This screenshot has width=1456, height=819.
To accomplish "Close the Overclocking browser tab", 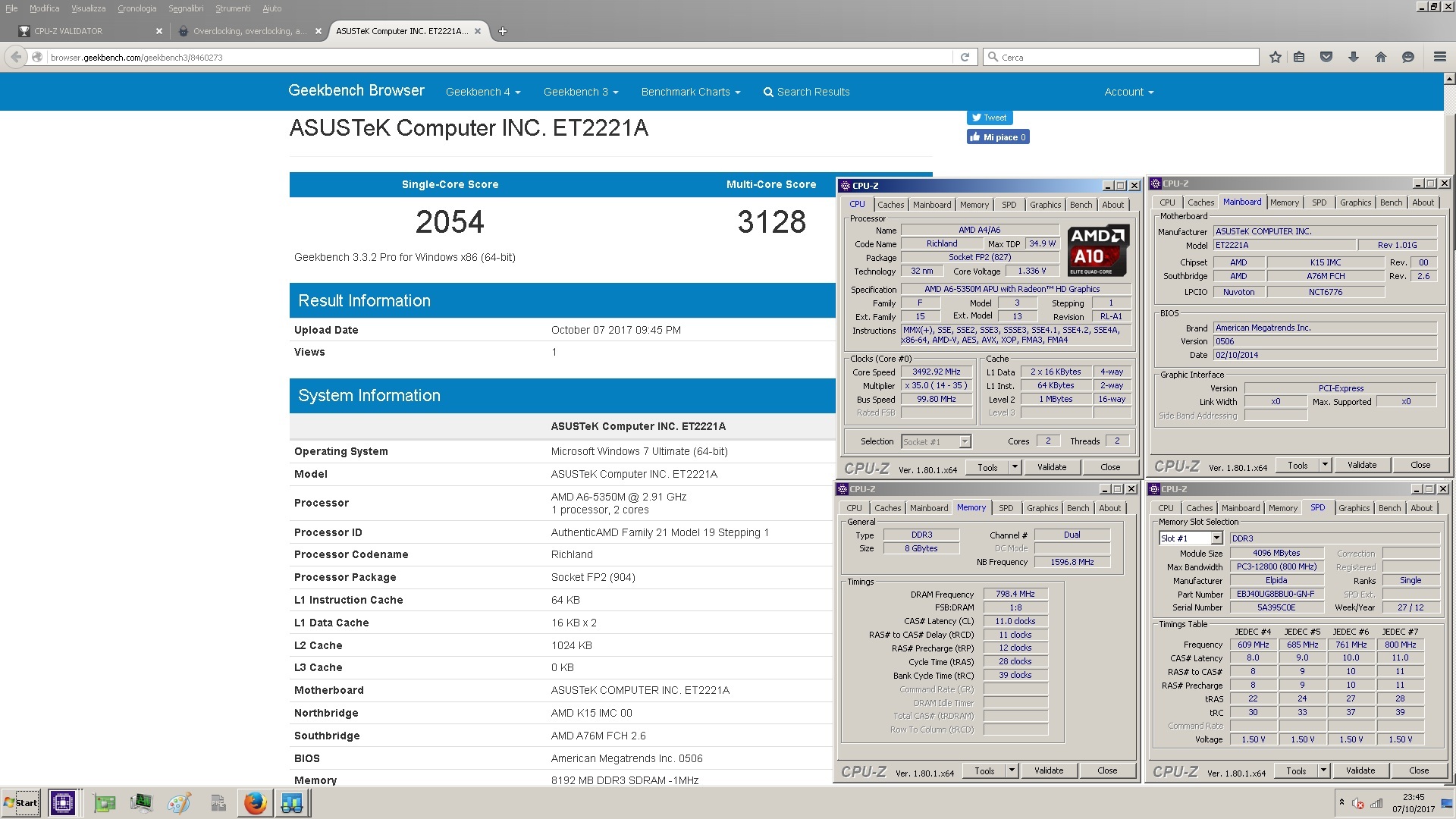I will [318, 31].
